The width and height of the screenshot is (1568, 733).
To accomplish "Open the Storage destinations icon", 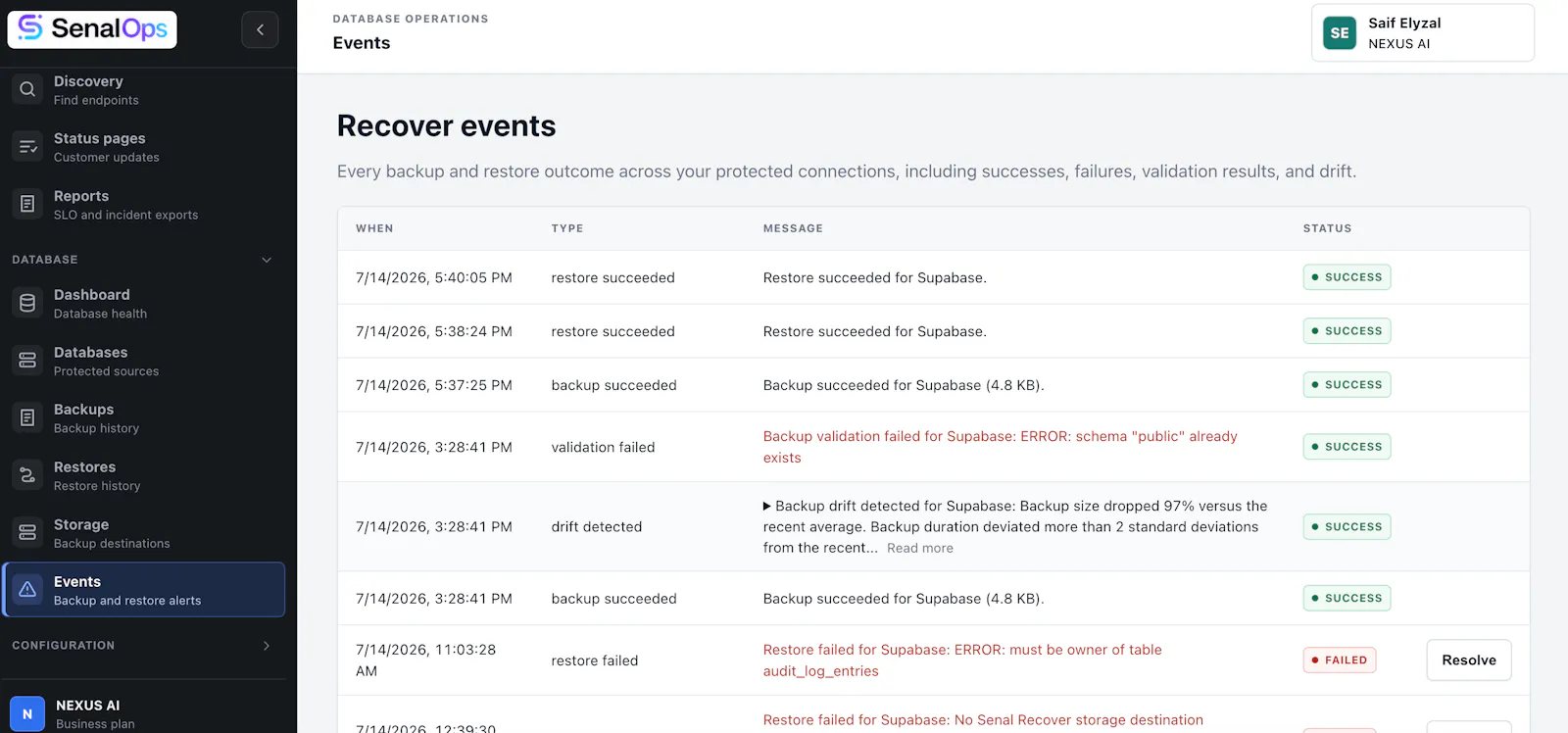I will tap(27, 533).
